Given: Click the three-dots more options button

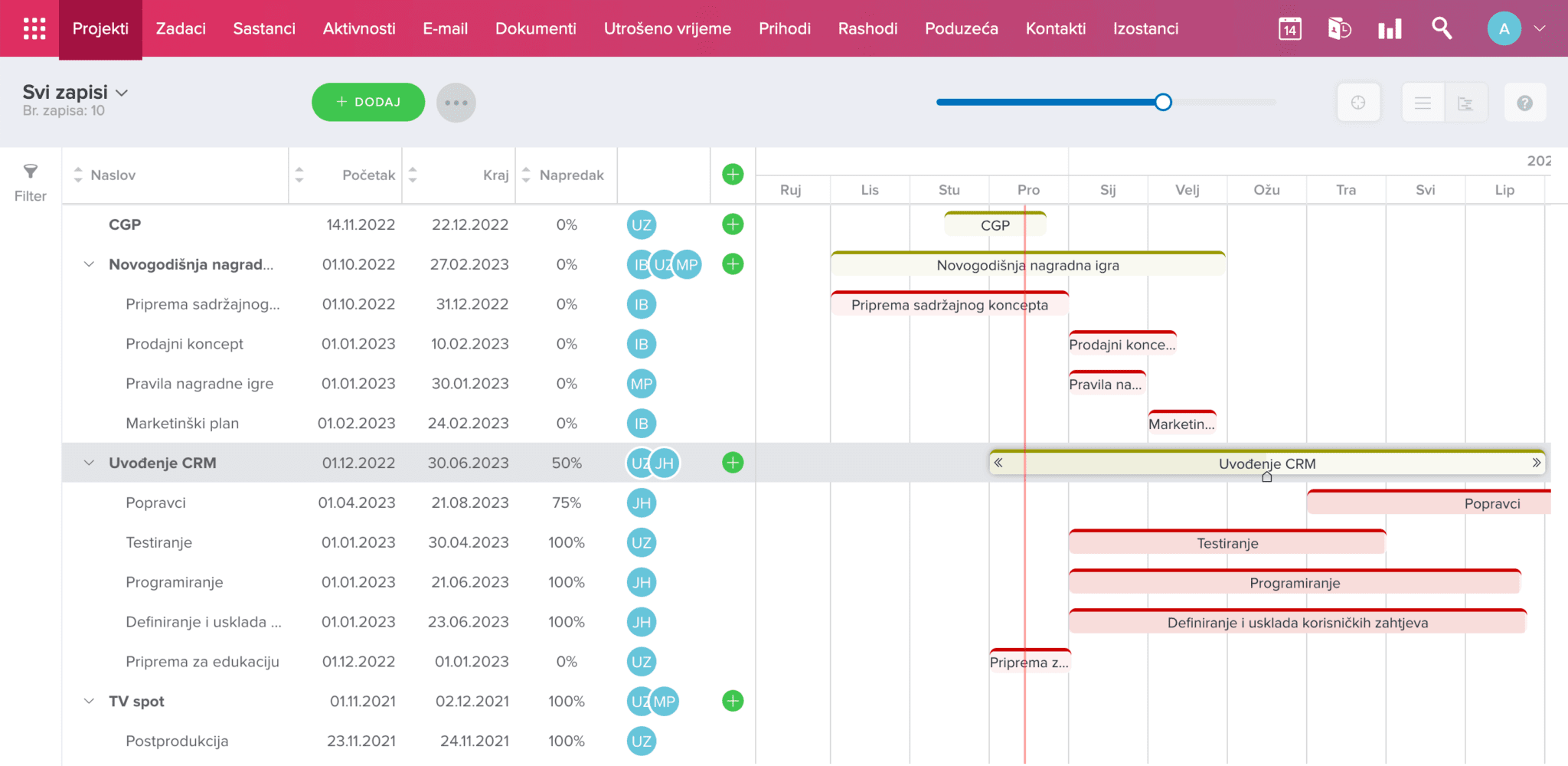Looking at the screenshot, I should [456, 103].
